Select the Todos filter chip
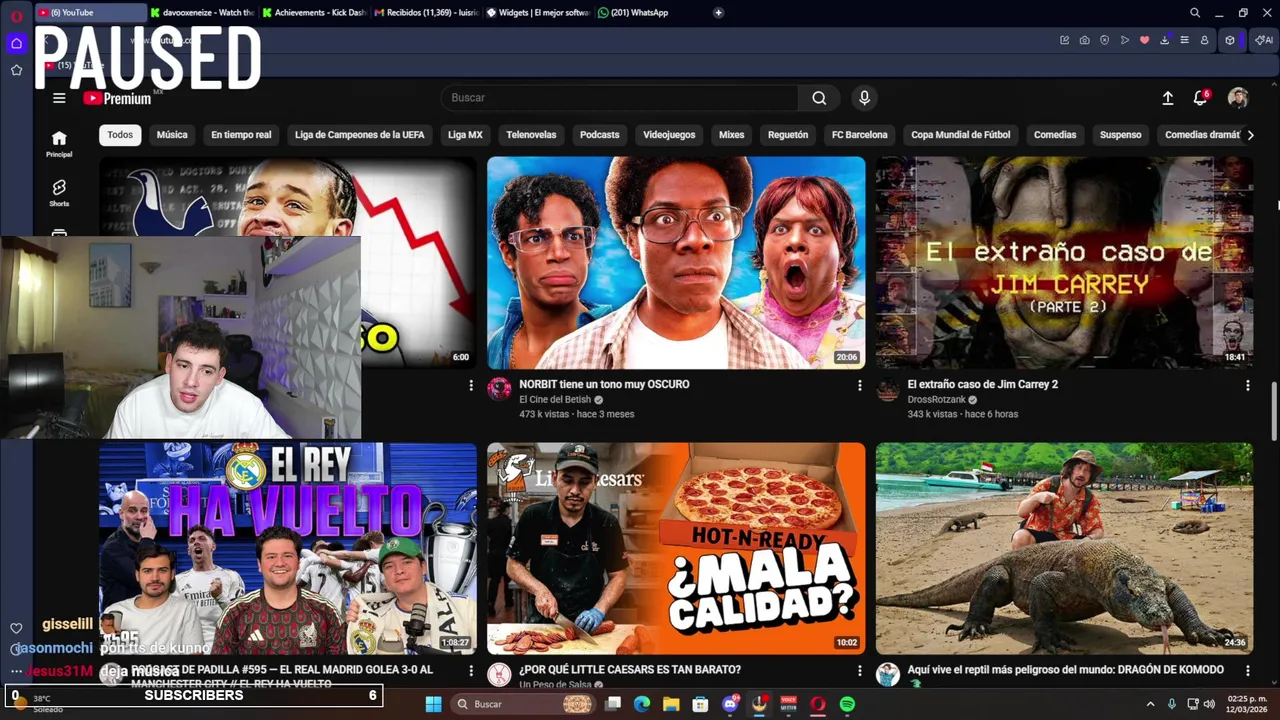1280x720 pixels. 120,135
